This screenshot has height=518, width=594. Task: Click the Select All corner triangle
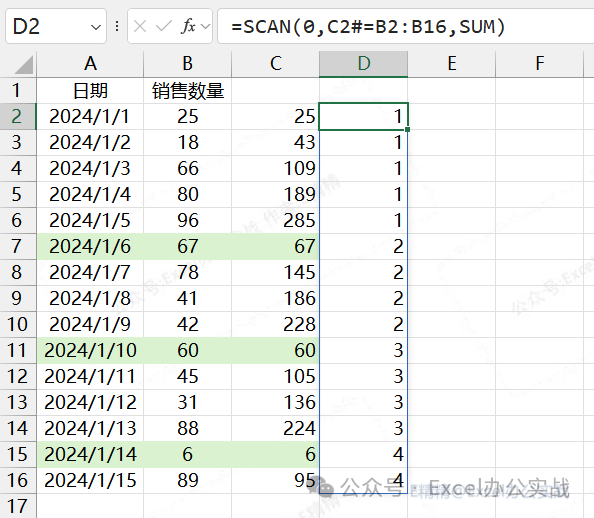pyautogui.click(x=23, y=64)
